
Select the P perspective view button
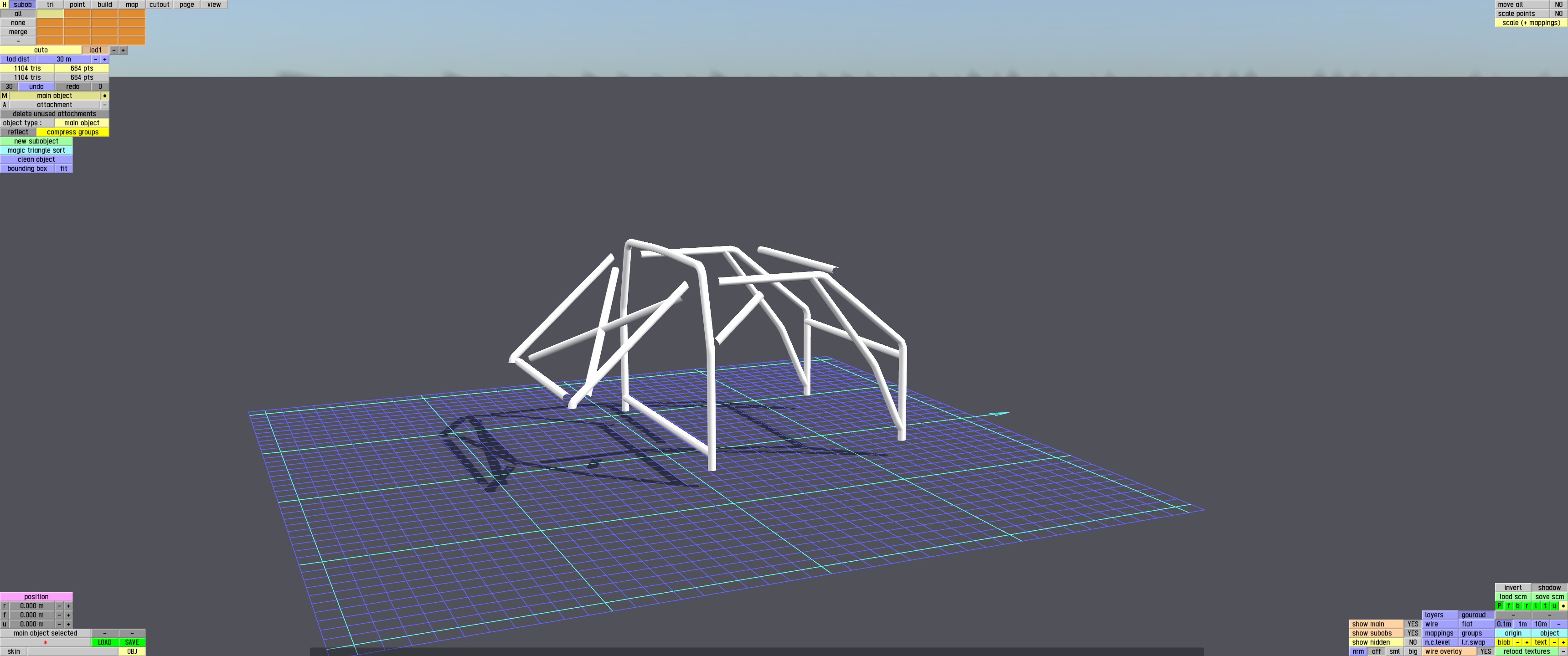[1500, 606]
